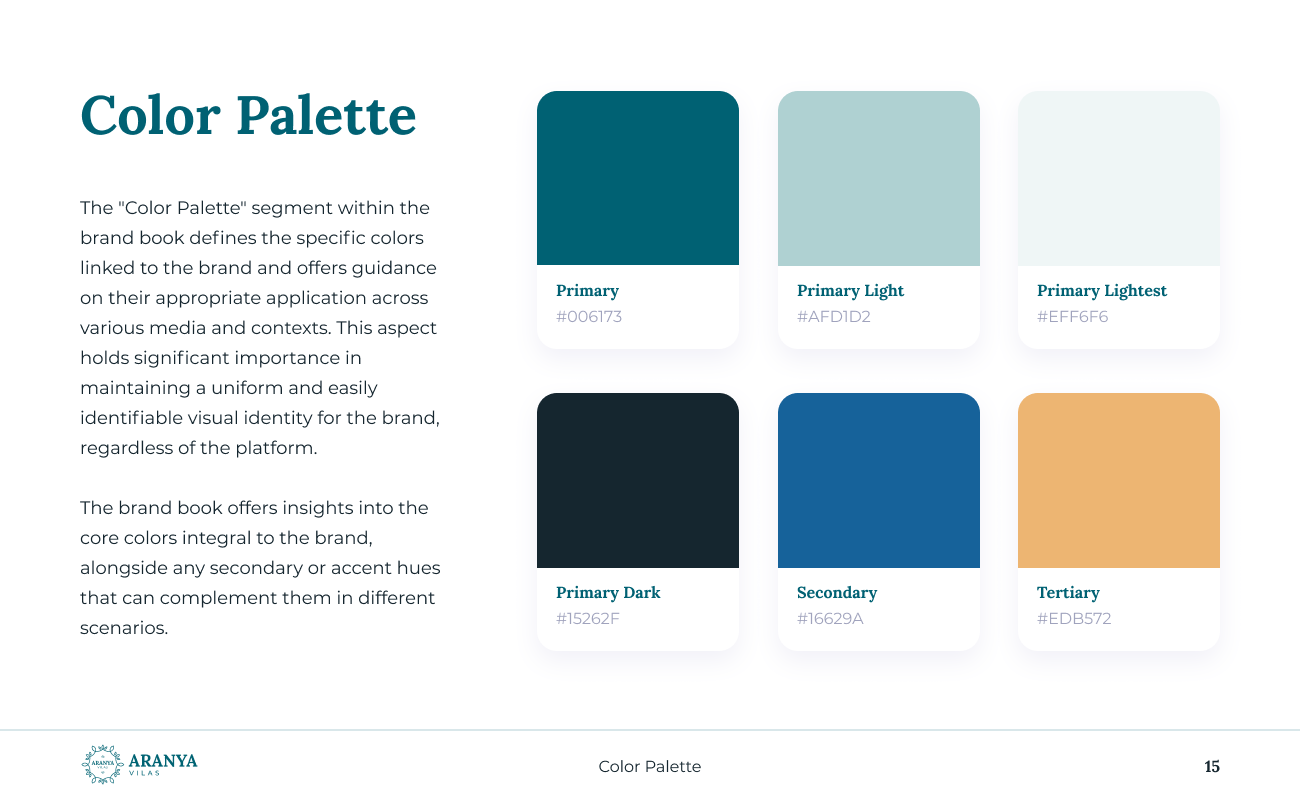Click the #16629A hex value
Image resolution: width=1300 pixels, height=800 pixels.
(x=830, y=619)
